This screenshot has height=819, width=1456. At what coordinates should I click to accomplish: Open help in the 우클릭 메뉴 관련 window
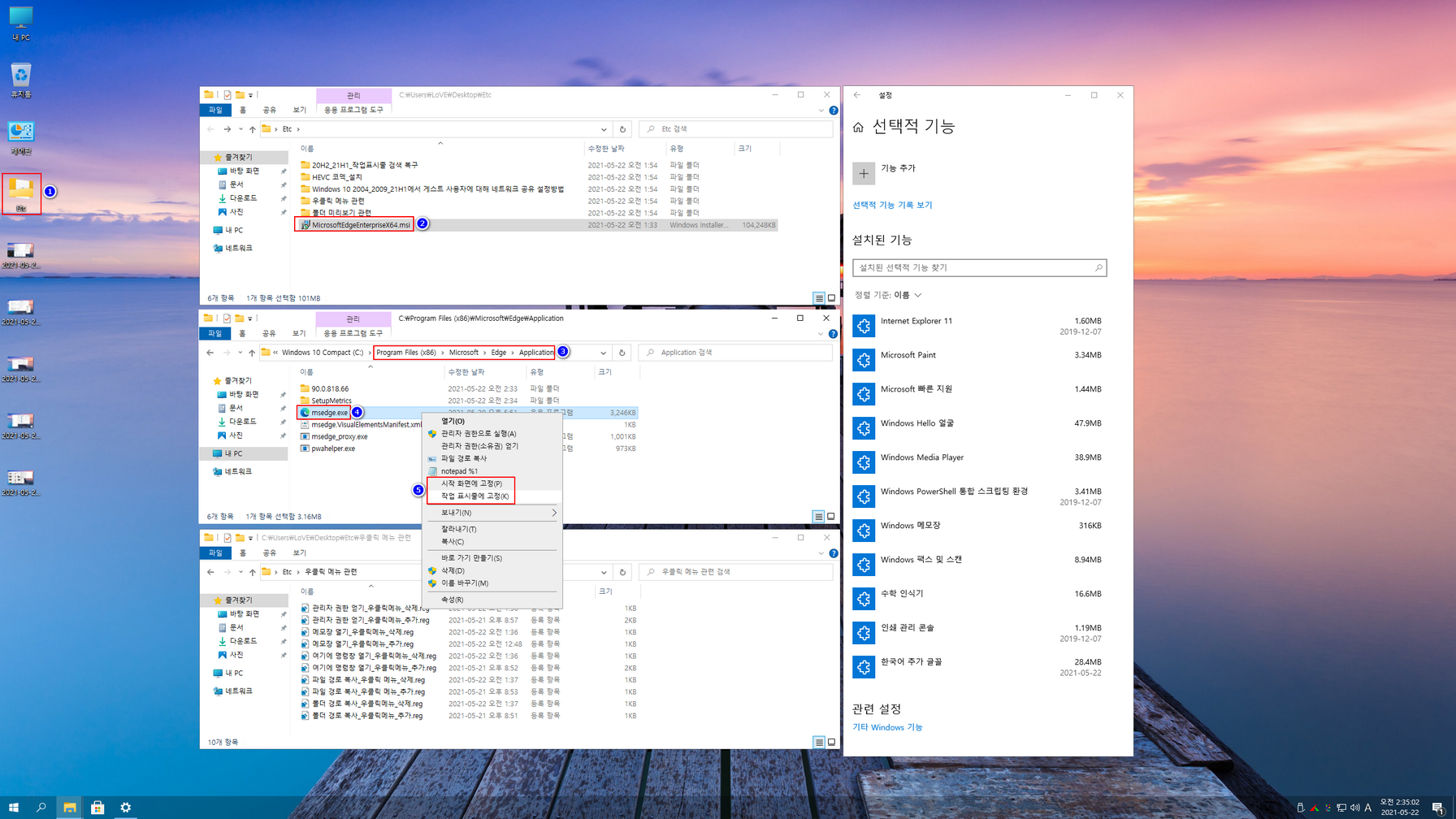click(x=833, y=553)
